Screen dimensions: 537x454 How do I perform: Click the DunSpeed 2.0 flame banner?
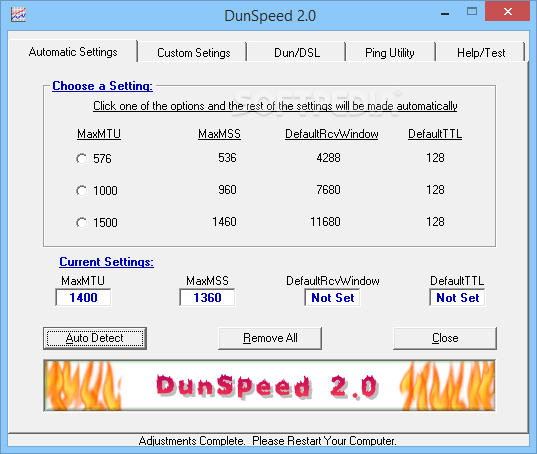pyautogui.click(x=270, y=386)
